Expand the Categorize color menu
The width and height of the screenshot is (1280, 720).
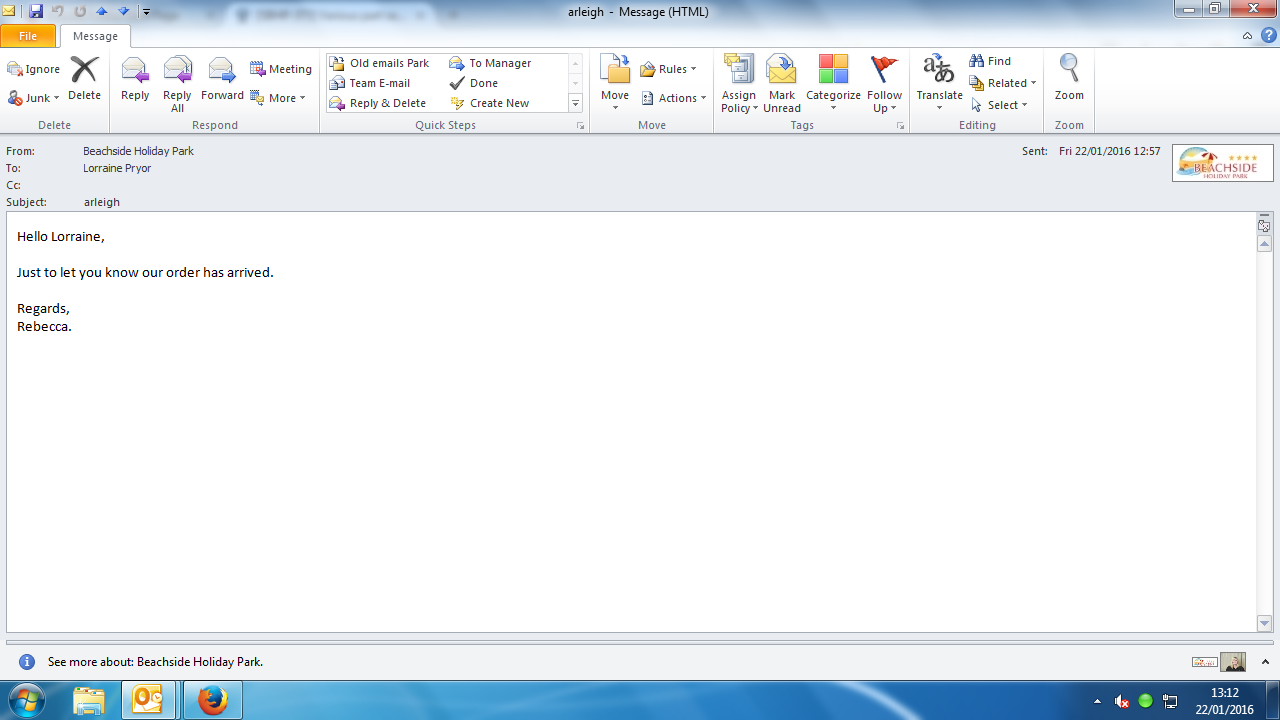[x=833, y=106]
